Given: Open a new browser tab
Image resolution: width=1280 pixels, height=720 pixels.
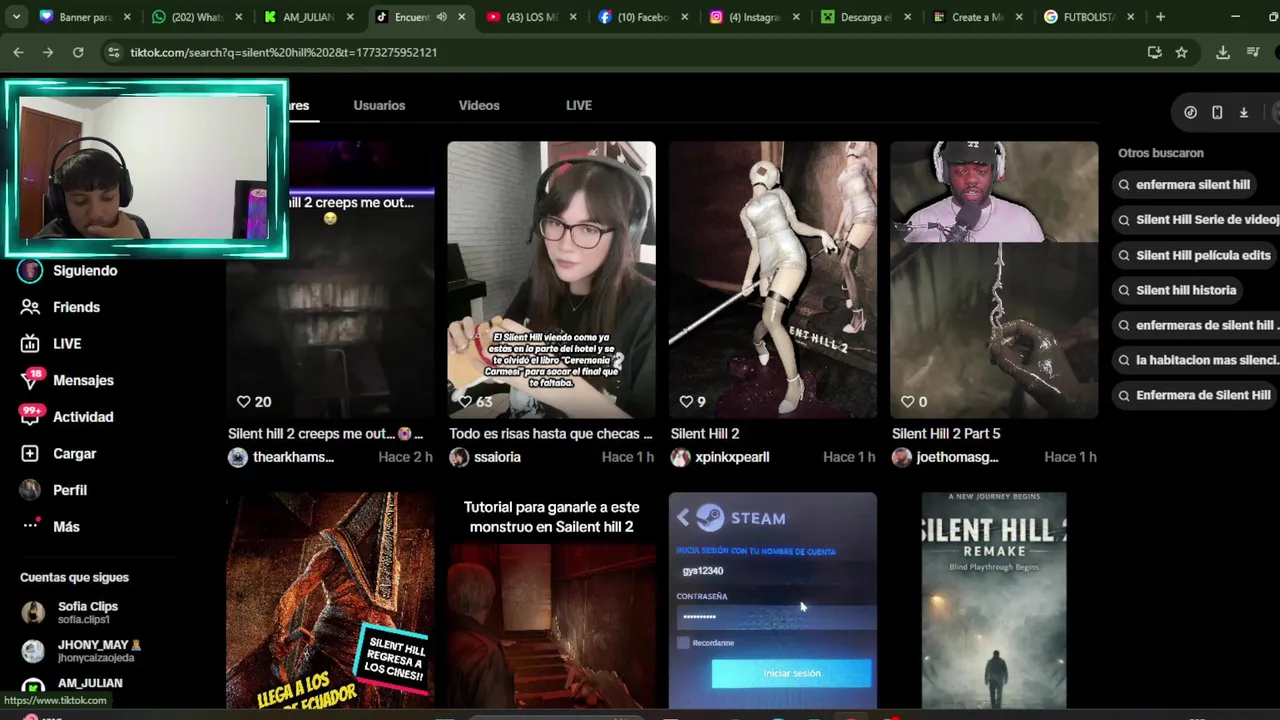Looking at the screenshot, I should tap(1160, 17).
